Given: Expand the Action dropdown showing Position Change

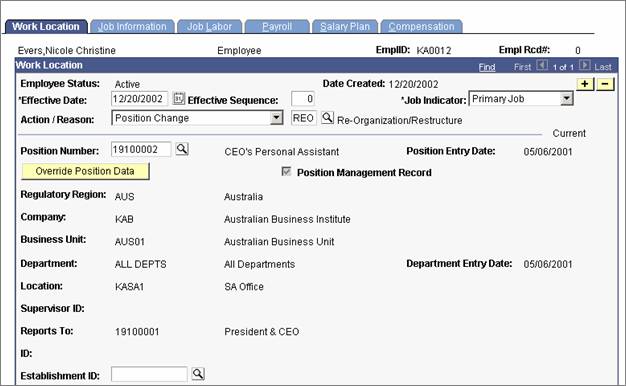Looking at the screenshot, I should pyautogui.click(x=276, y=118).
